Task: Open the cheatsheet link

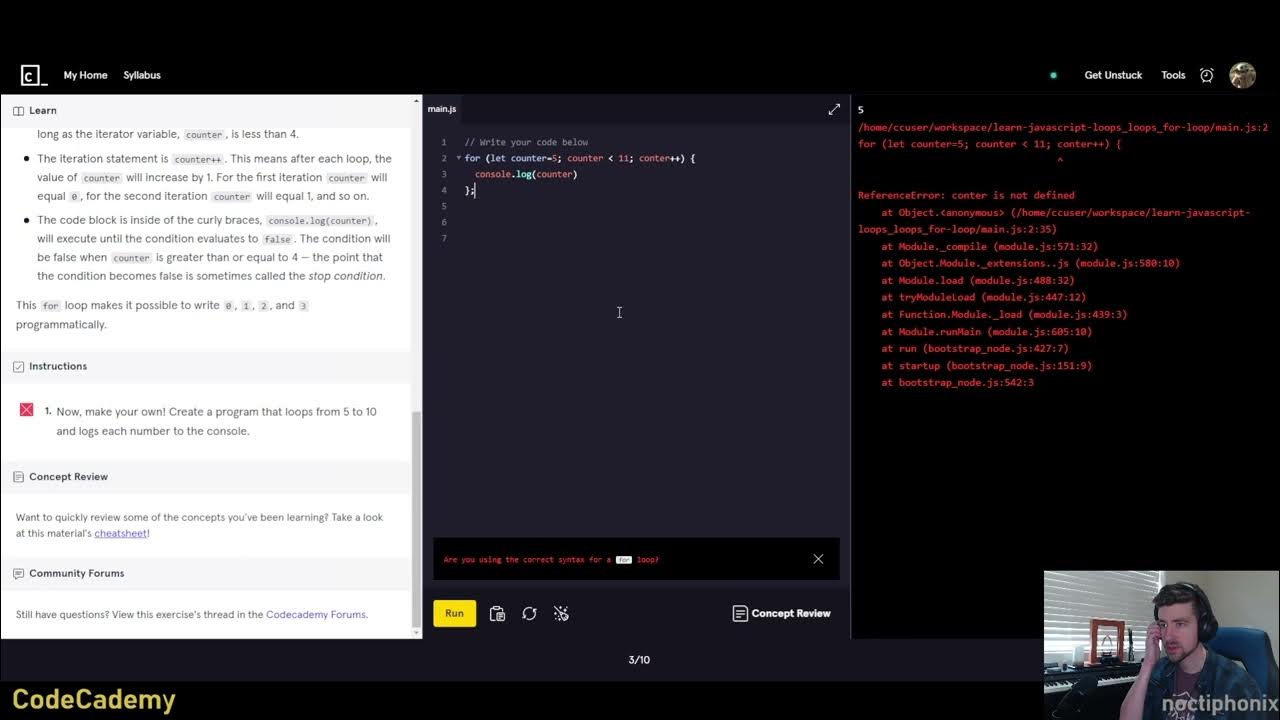Action: tap(120, 533)
